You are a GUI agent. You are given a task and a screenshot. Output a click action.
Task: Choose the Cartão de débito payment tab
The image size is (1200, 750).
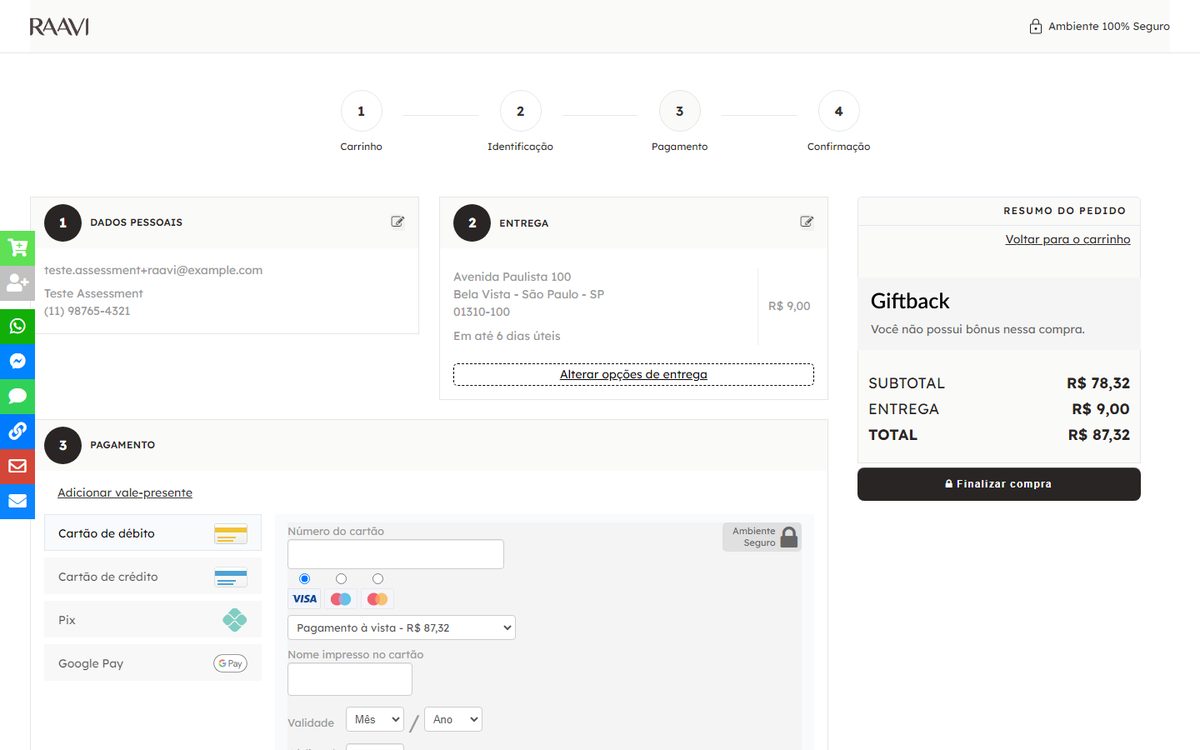click(153, 533)
